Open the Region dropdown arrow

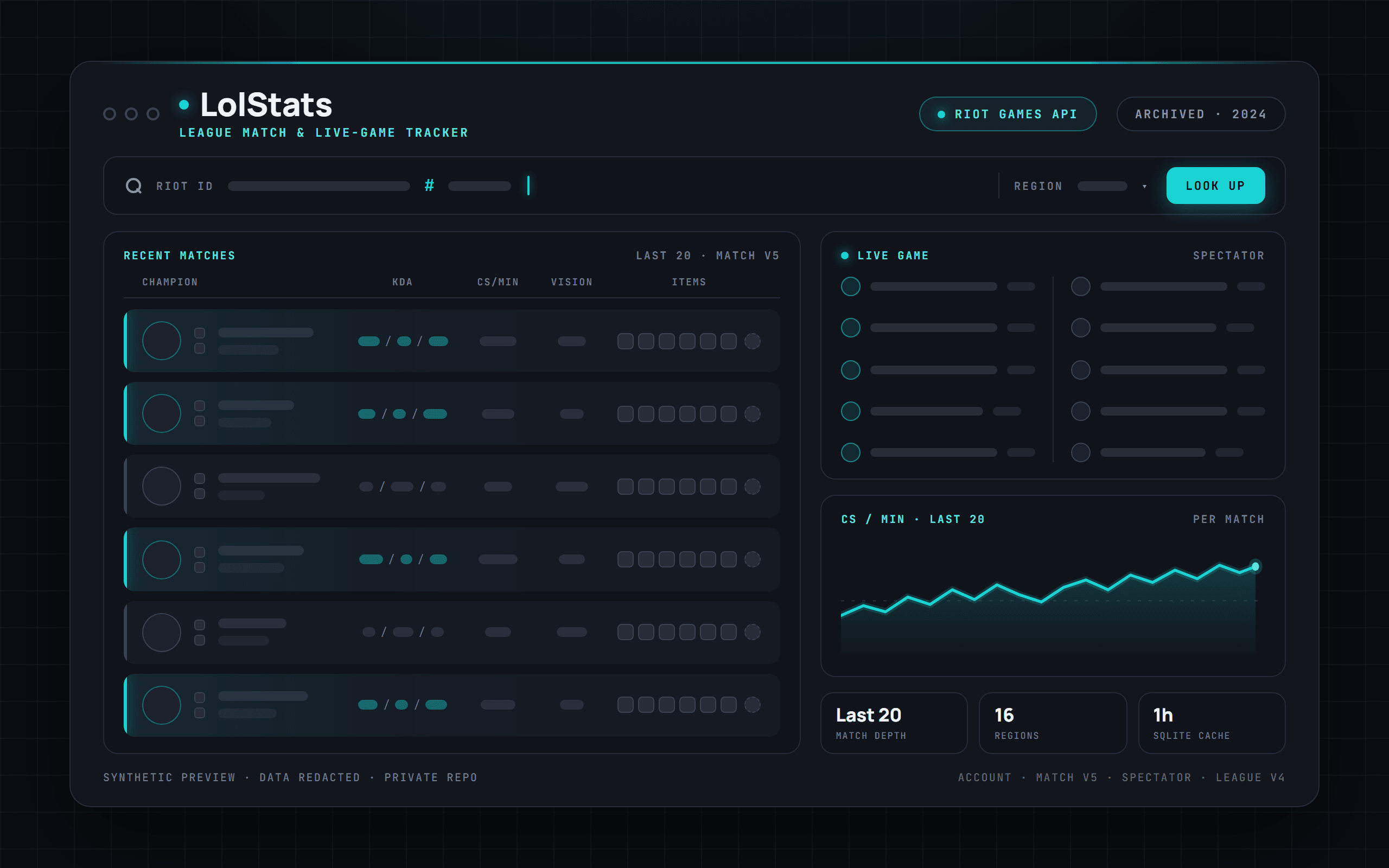[x=1144, y=186]
